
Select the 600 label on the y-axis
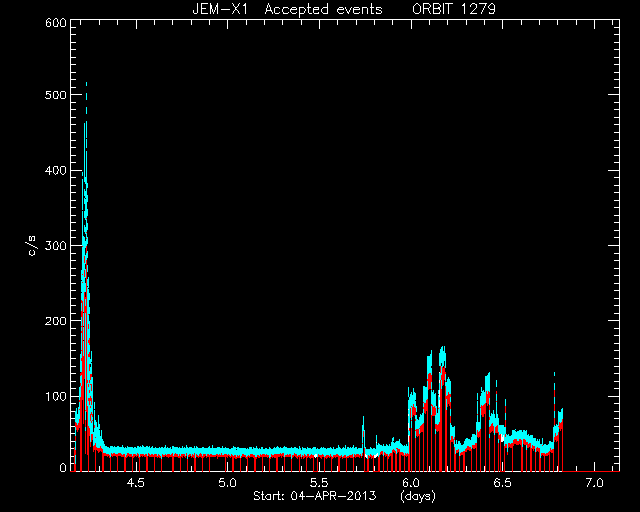pos(56,23)
